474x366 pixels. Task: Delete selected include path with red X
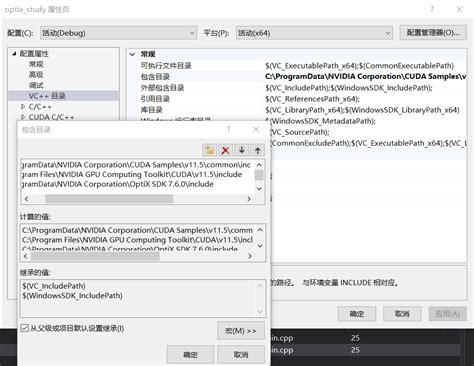226,150
